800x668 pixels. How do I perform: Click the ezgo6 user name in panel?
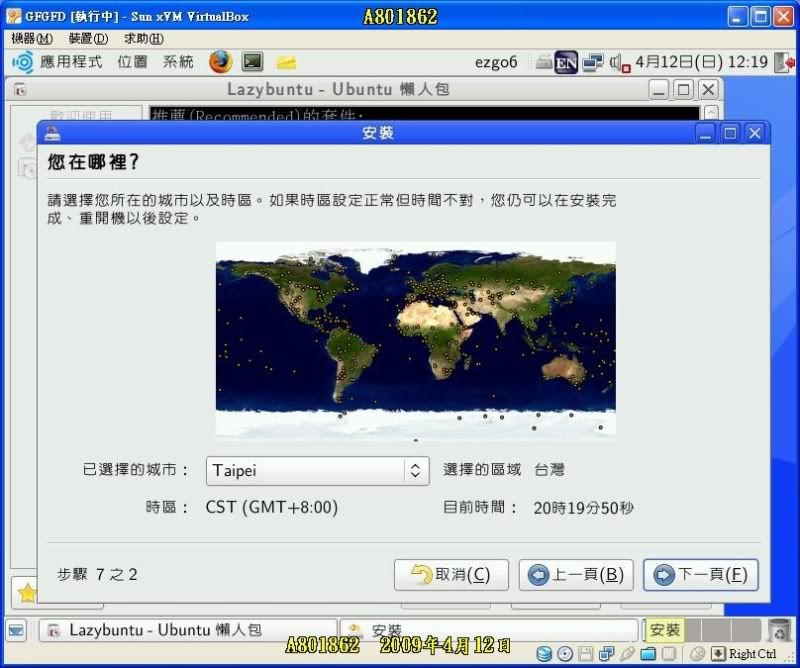pyautogui.click(x=495, y=62)
